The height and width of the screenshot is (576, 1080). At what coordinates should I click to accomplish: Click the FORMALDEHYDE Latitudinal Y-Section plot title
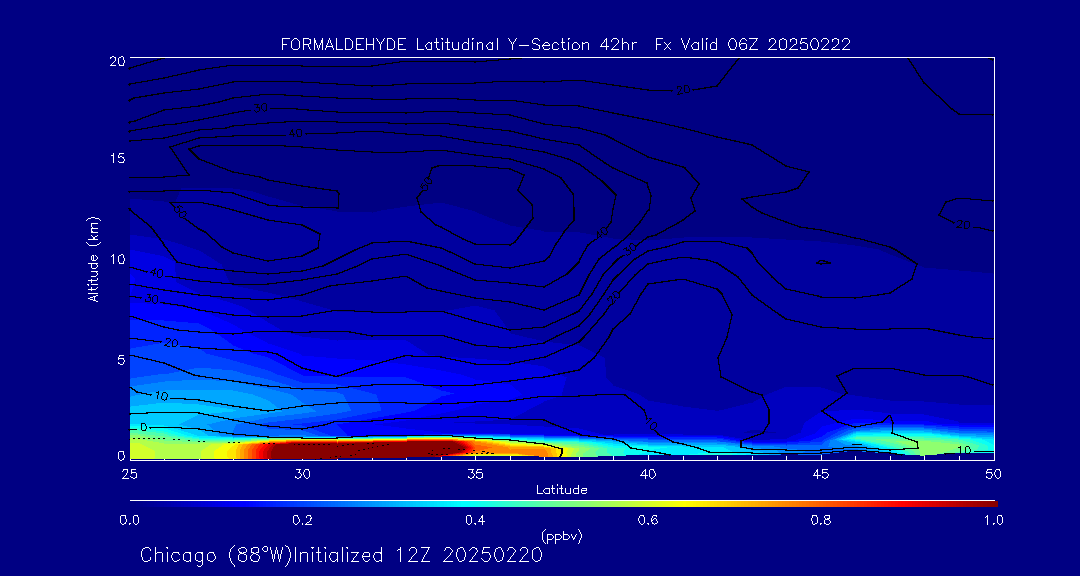point(565,45)
